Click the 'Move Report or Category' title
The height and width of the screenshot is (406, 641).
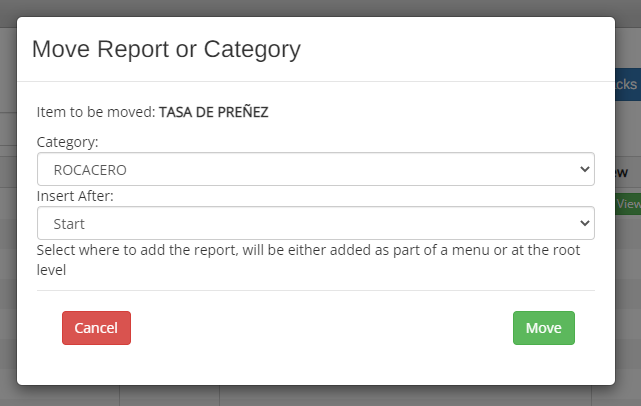coord(166,48)
